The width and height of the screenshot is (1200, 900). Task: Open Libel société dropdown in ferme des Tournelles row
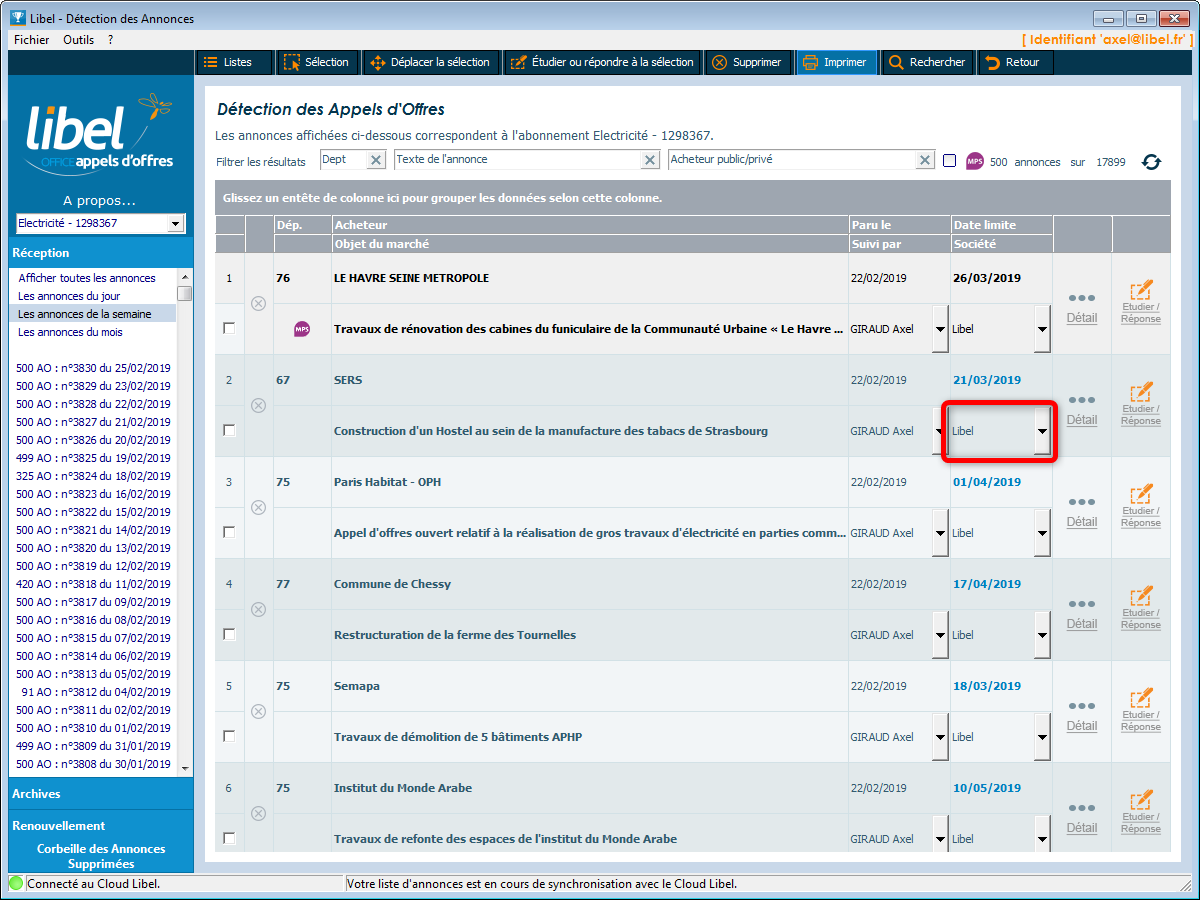[1042, 635]
